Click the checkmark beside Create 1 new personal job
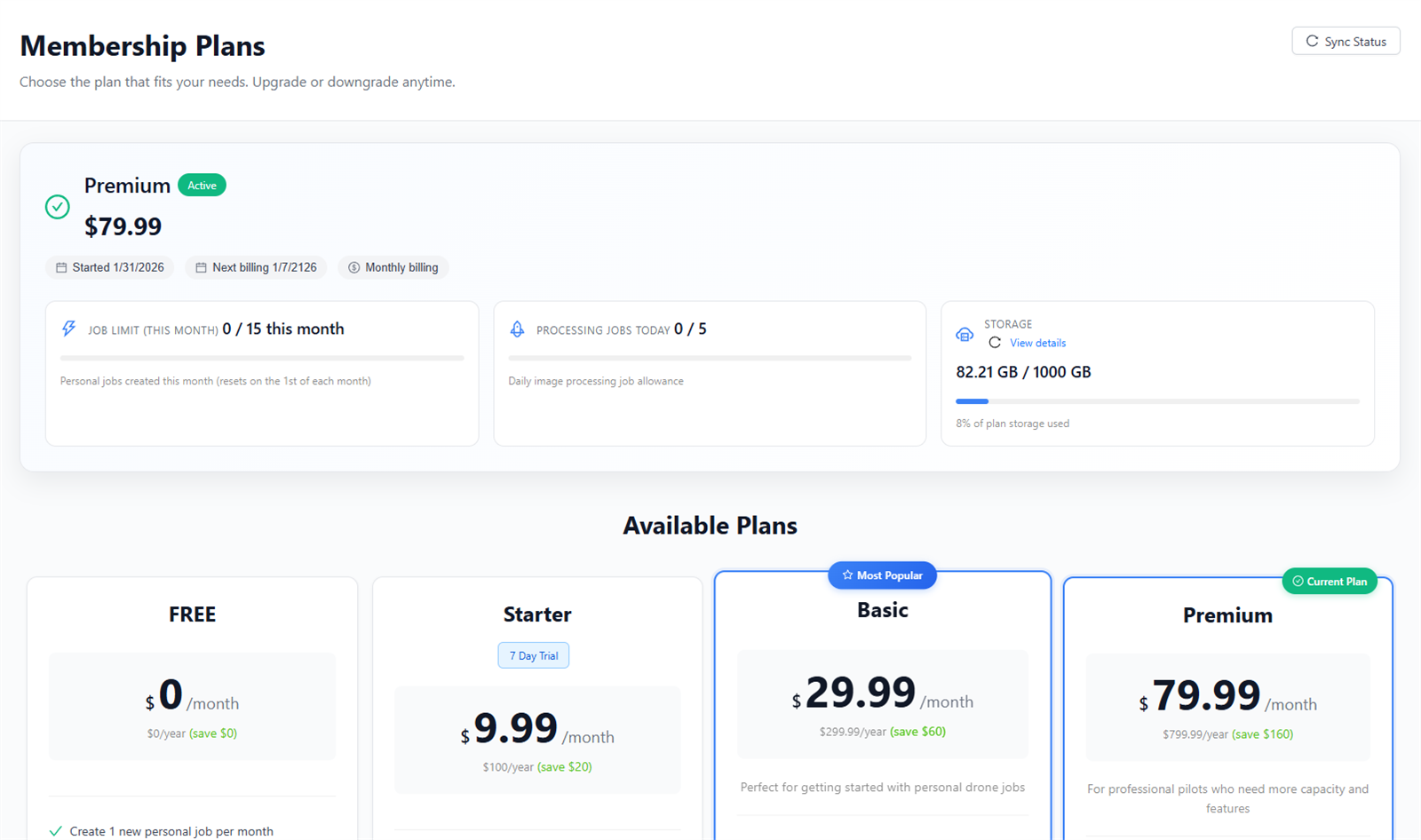This screenshot has height=840, width=1421. pyautogui.click(x=56, y=831)
